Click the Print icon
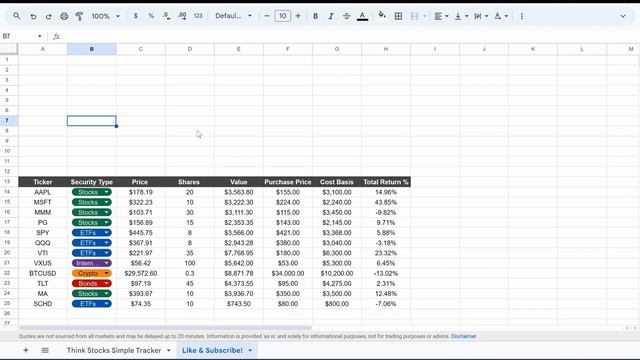 tap(64, 16)
